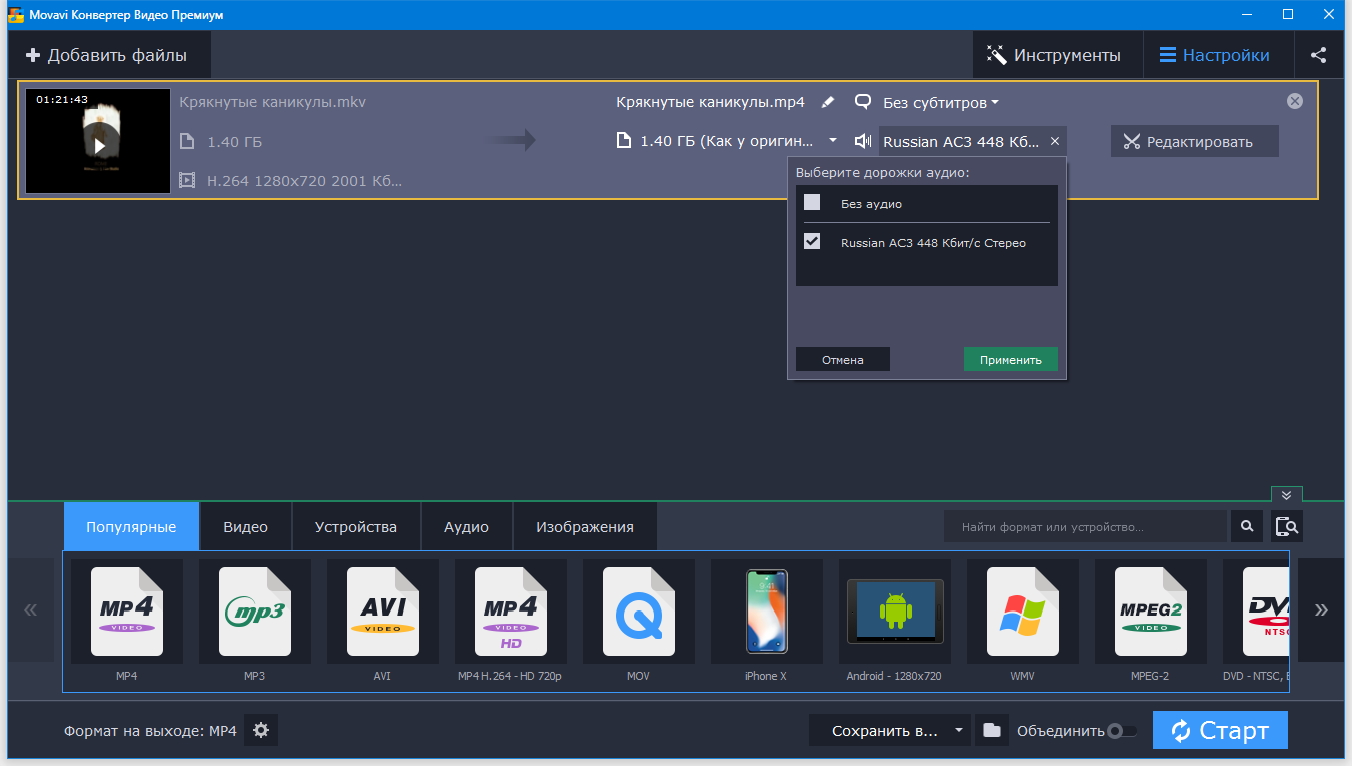1352x766 pixels.
Task: Click the share icon in top toolbar
Action: pyautogui.click(x=1319, y=55)
